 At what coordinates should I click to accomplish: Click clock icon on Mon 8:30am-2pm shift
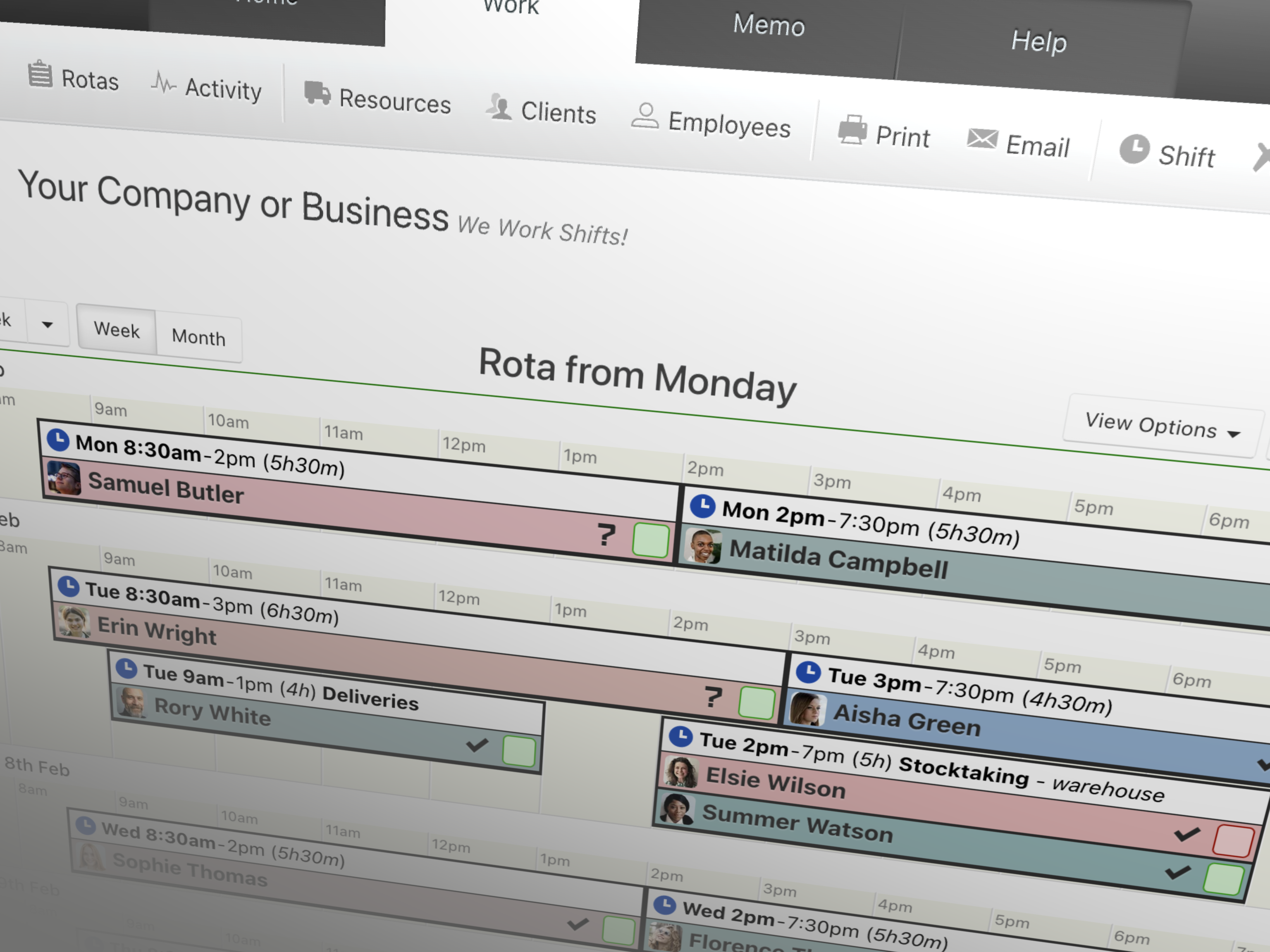(x=57, y=440)
